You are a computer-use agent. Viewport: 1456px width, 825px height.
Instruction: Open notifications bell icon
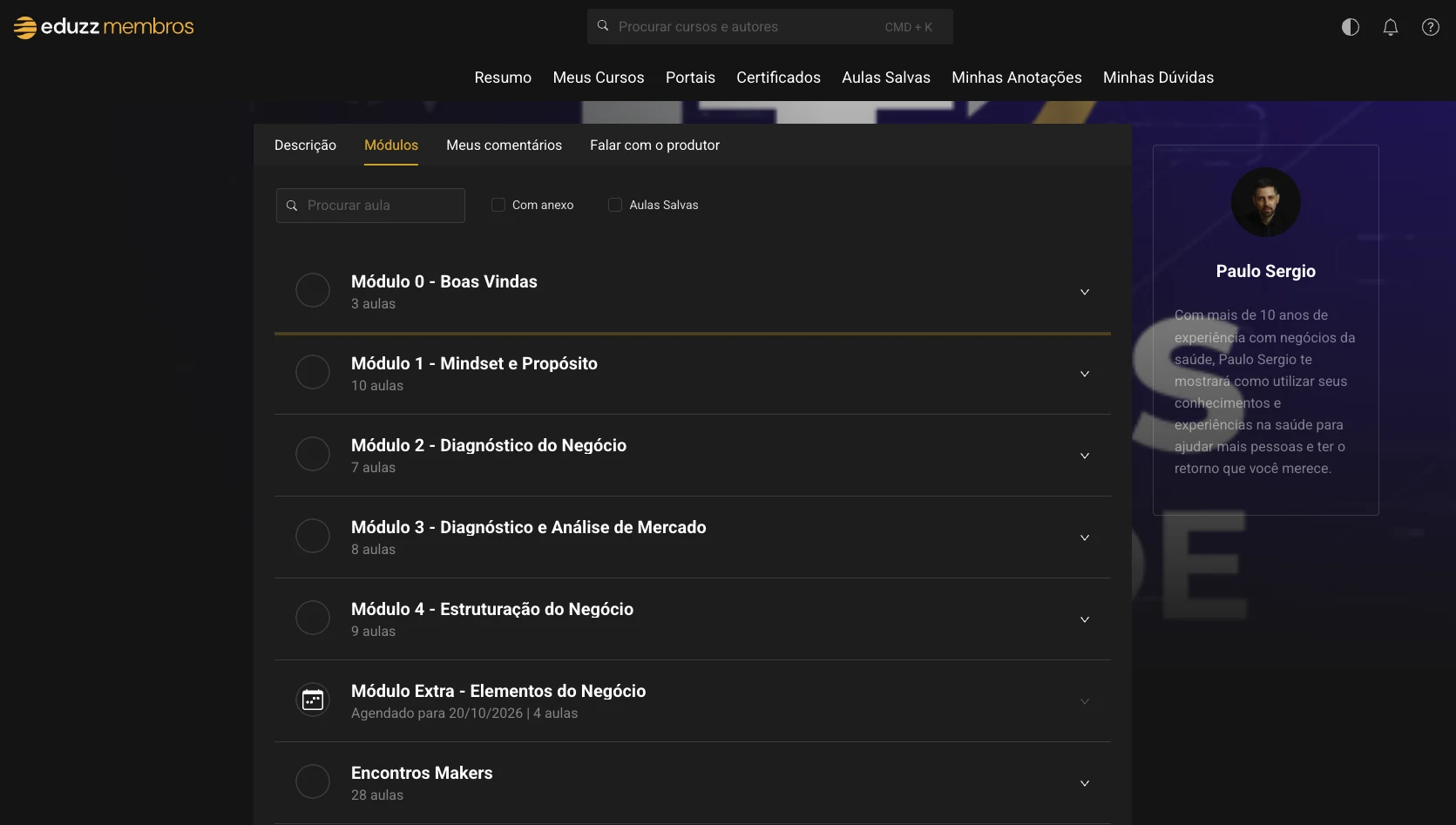coord(1391,27)
